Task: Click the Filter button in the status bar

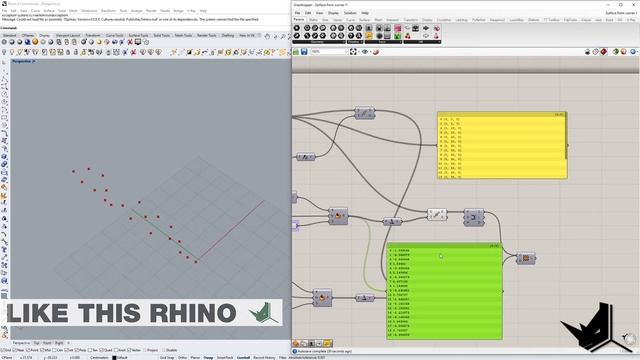Action: pos(282,358)
